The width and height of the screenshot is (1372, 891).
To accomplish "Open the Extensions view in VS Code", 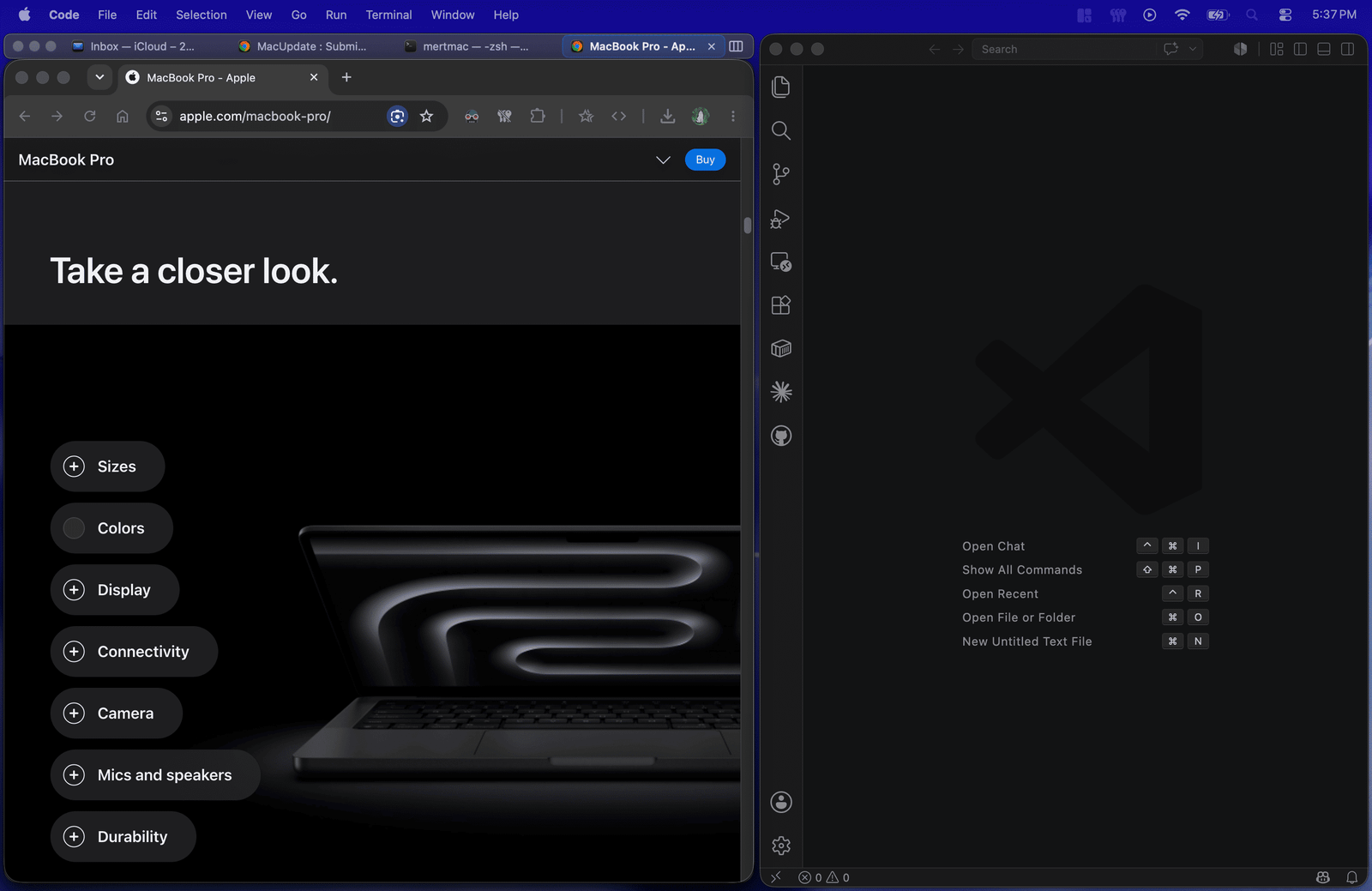I will tap(780, 305).
